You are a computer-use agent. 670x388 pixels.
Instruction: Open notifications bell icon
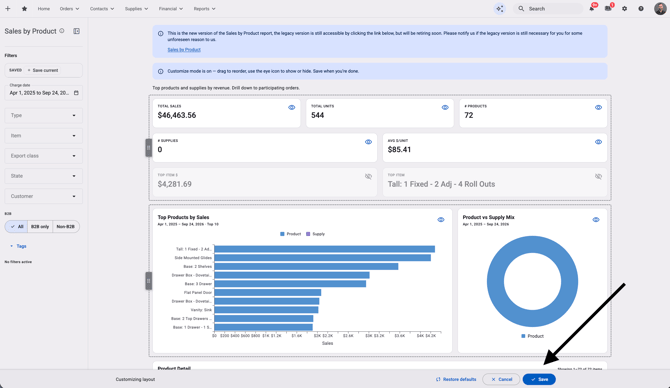click(x=592, y=9)
